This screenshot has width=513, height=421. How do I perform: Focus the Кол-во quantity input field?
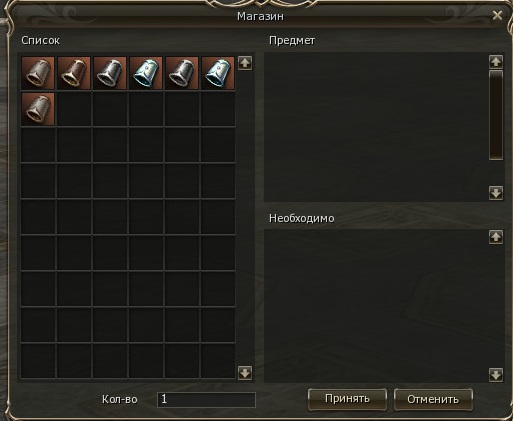click(x=206, y=400)
